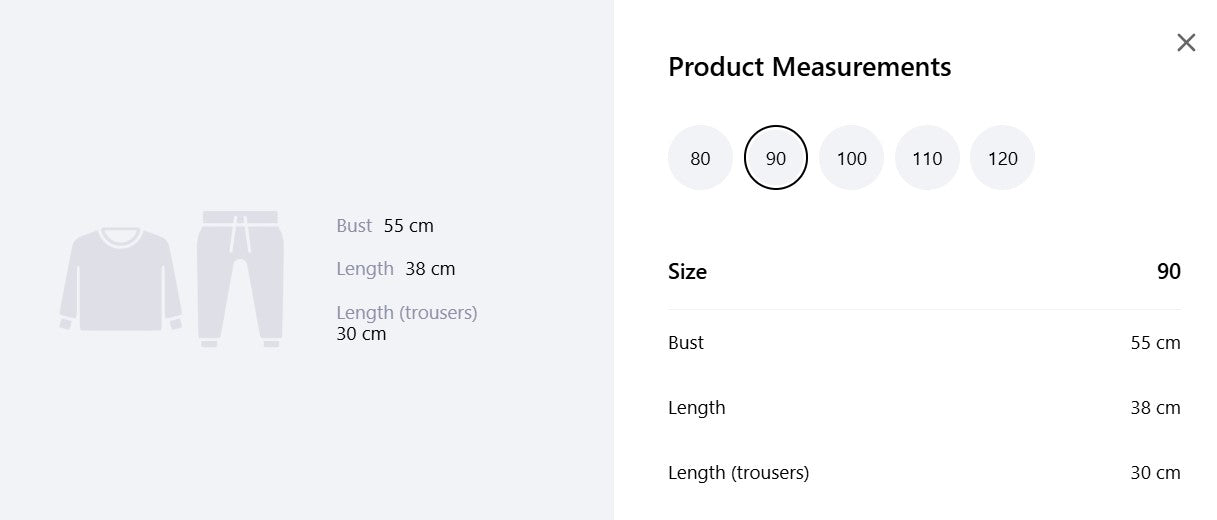Click the 55 cm table value
The height and width of the screenshot is (520, 1217).
[x=1155, y=343]
